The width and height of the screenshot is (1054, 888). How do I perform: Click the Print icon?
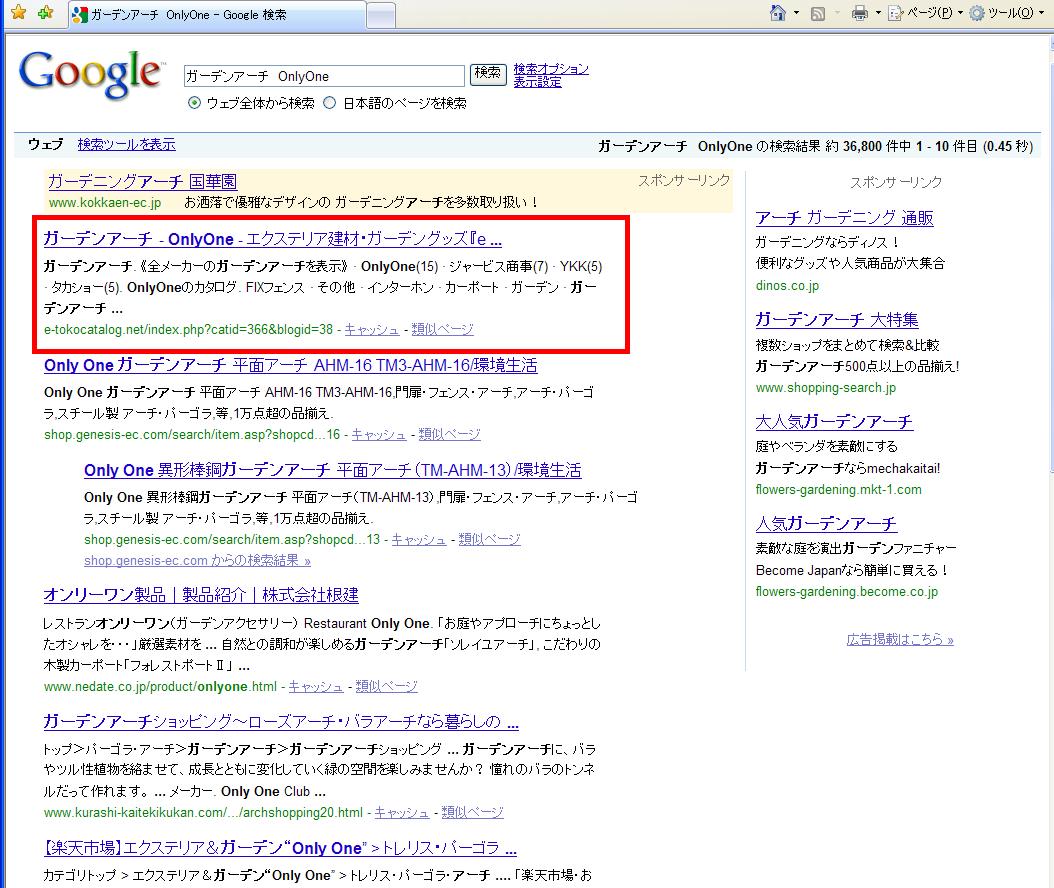(x=859, y=13)
